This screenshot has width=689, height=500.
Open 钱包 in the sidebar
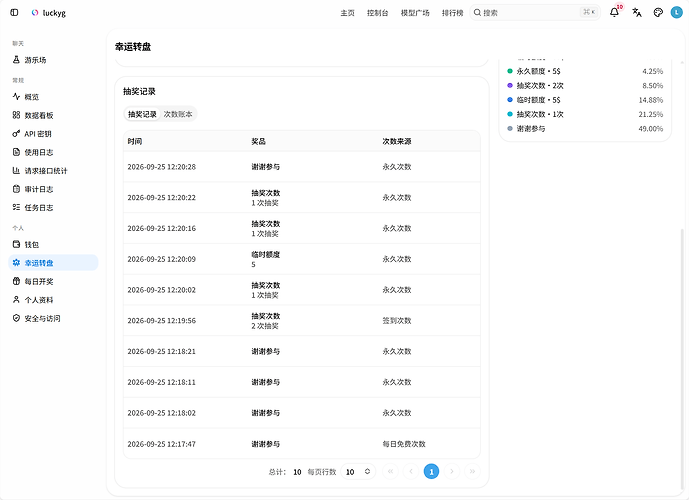53,244
